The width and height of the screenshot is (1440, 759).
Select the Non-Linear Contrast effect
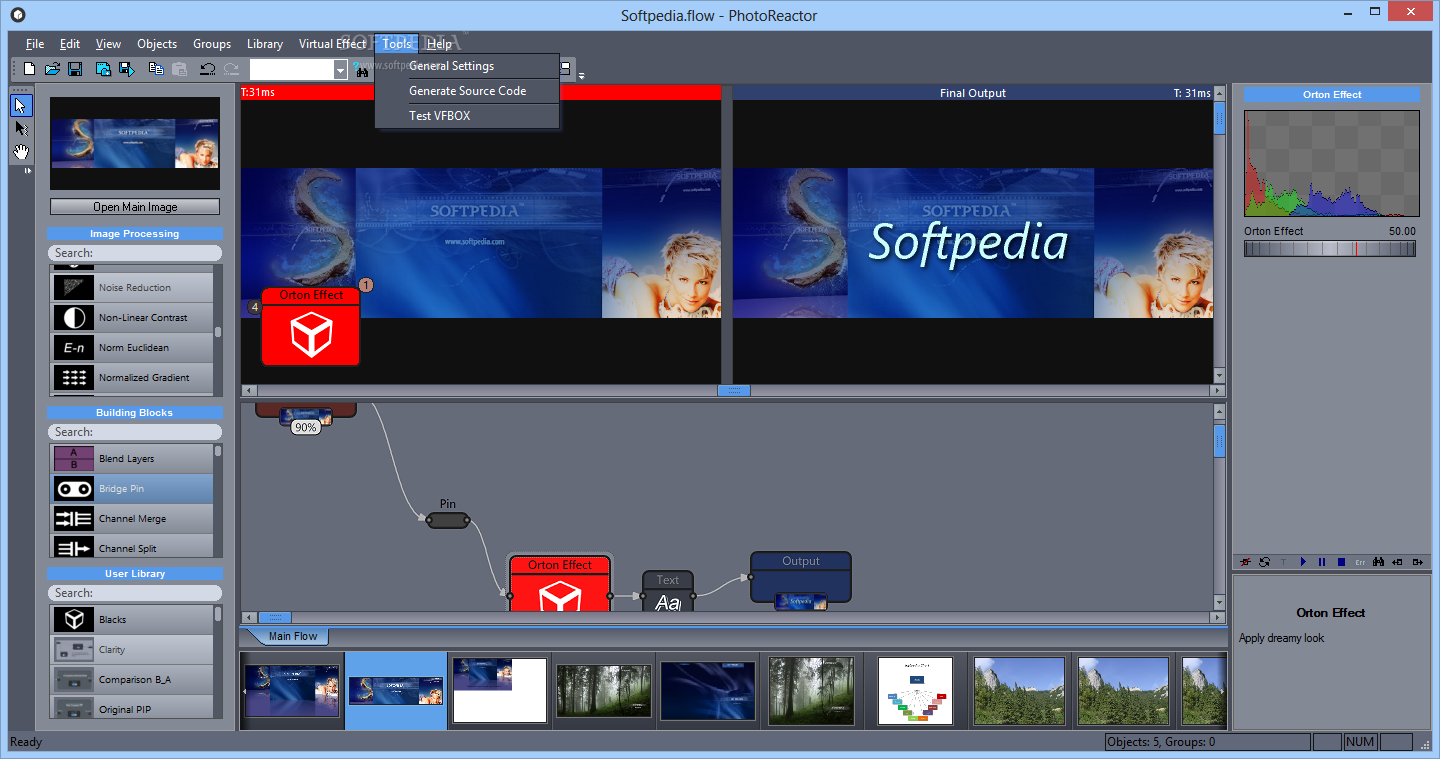click(x=132, y=318)
